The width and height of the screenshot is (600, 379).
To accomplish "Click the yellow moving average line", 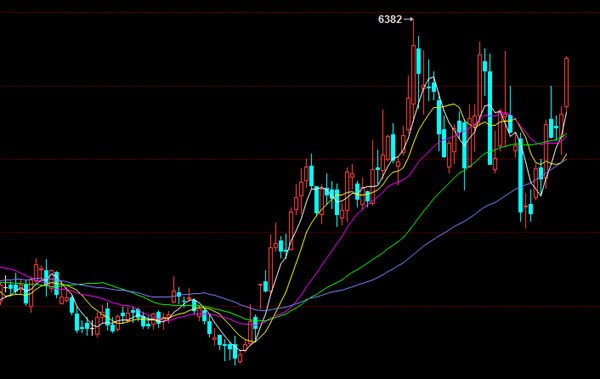I will pyautogui.click(x=306, y=230).
